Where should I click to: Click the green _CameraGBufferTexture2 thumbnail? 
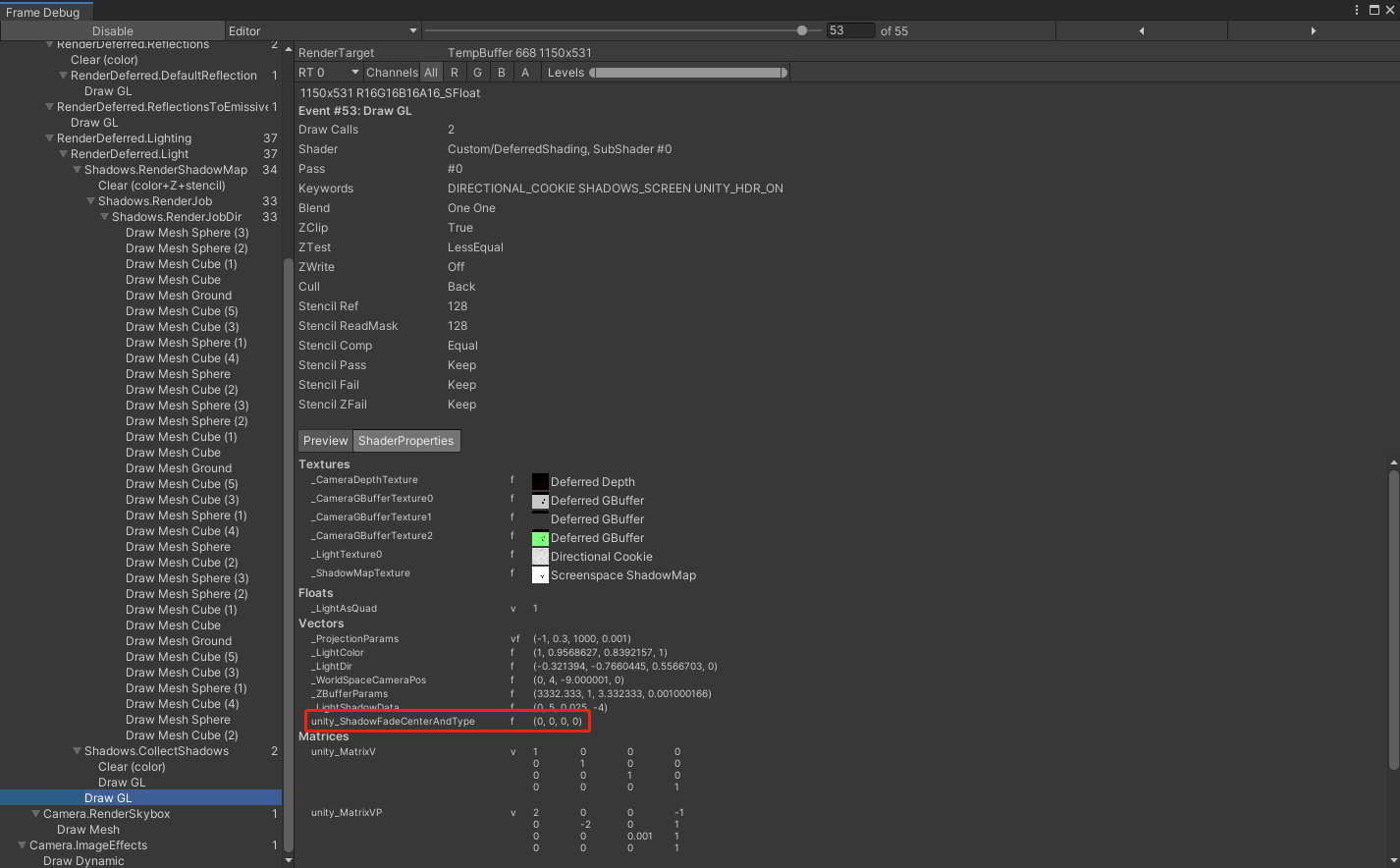coord(540,538)
